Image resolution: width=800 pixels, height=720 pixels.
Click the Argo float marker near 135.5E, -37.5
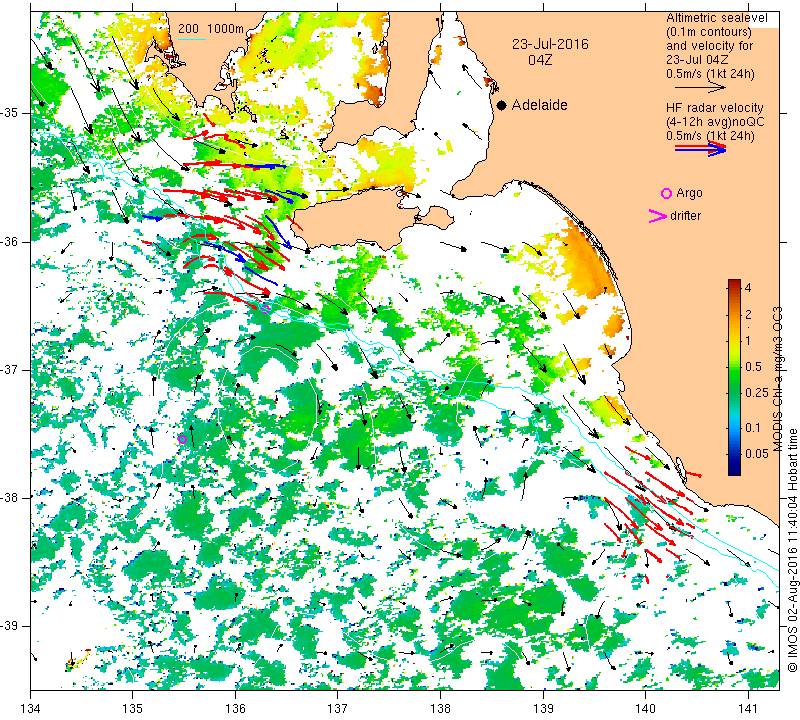(x=182, y=439)
